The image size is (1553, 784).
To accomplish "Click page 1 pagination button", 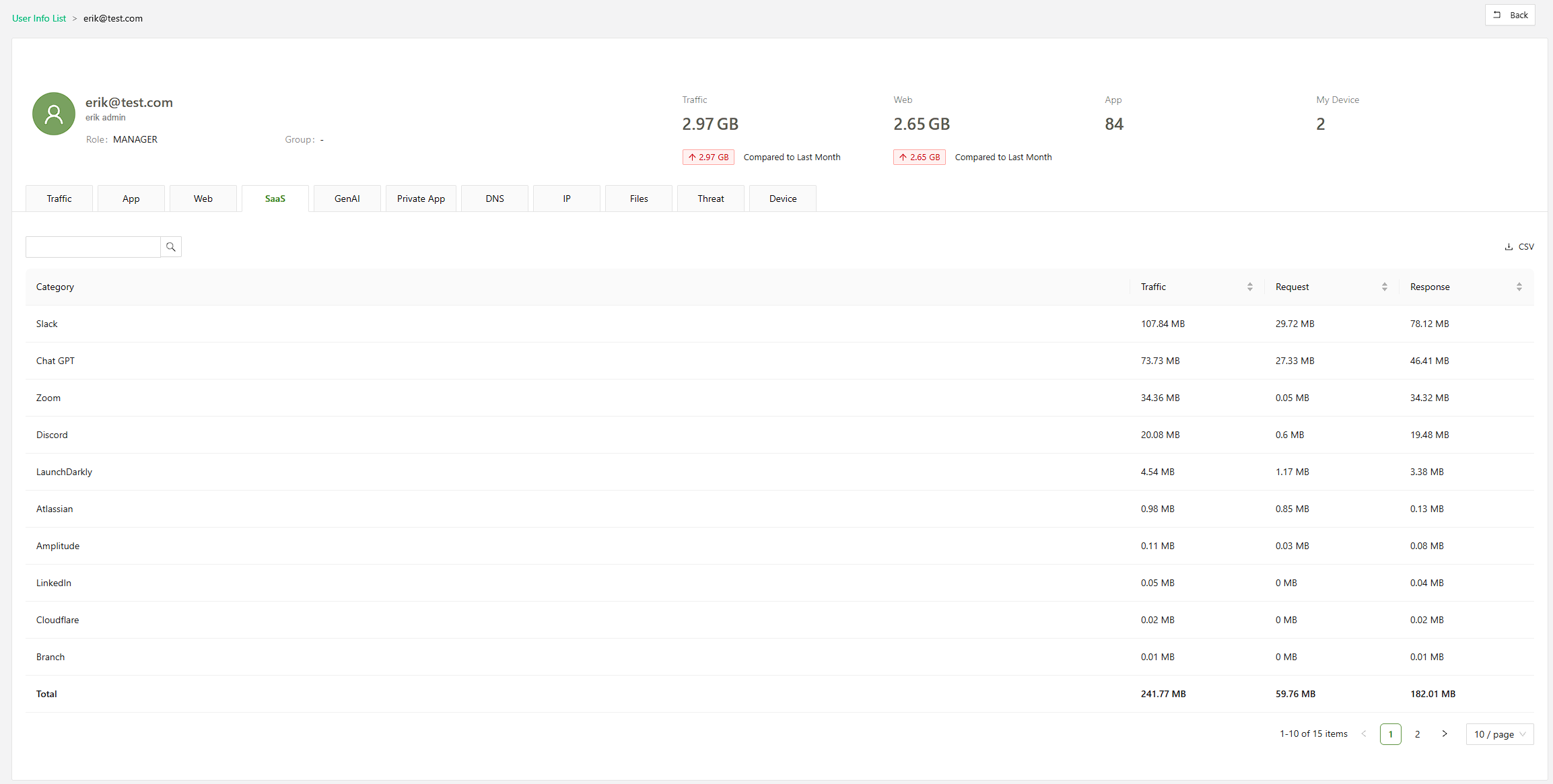I will [1390, 734].
